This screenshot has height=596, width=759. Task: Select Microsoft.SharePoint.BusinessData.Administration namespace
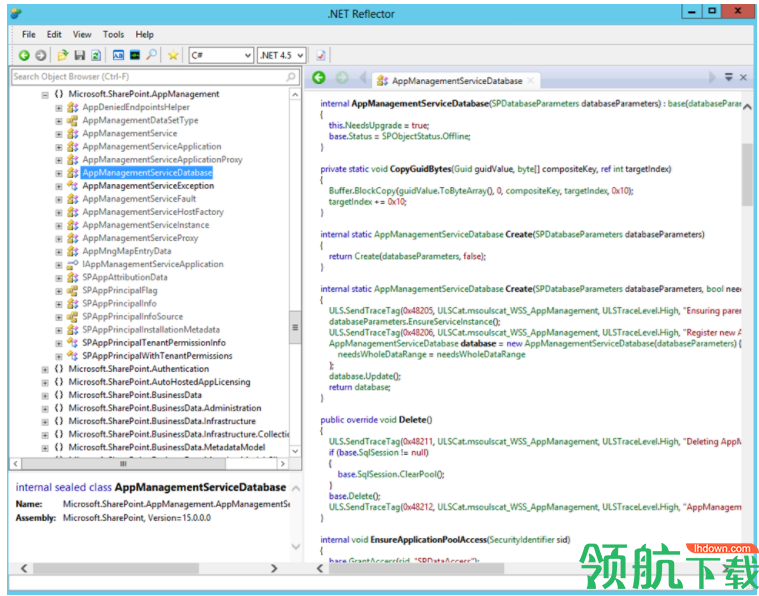(165, 408)
